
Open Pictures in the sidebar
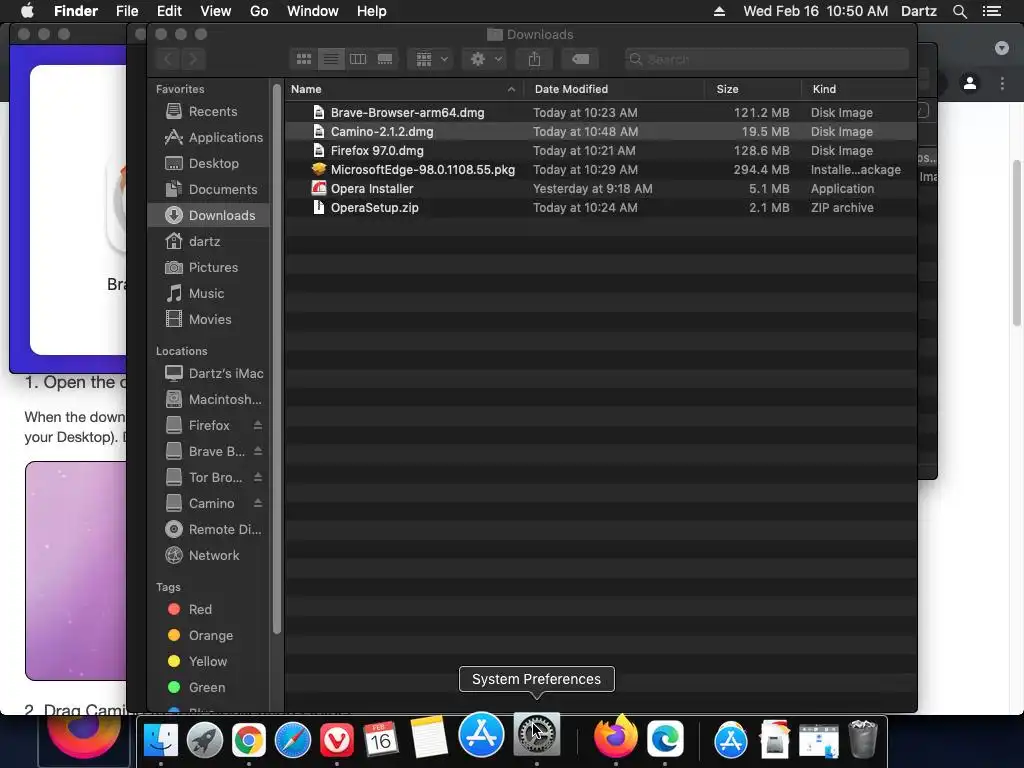[208, 268]
